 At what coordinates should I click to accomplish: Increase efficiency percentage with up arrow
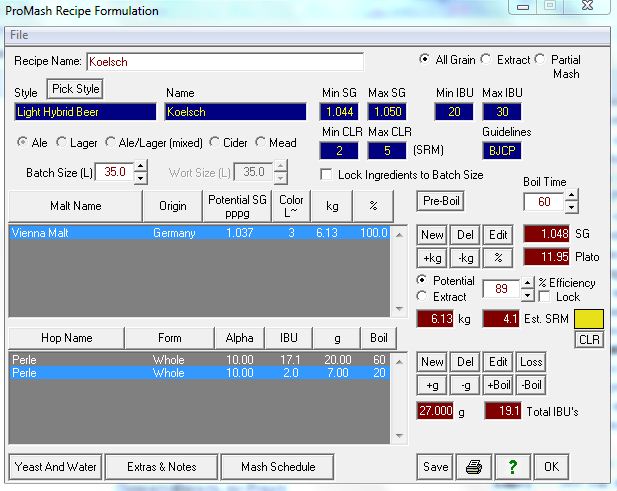527,284
